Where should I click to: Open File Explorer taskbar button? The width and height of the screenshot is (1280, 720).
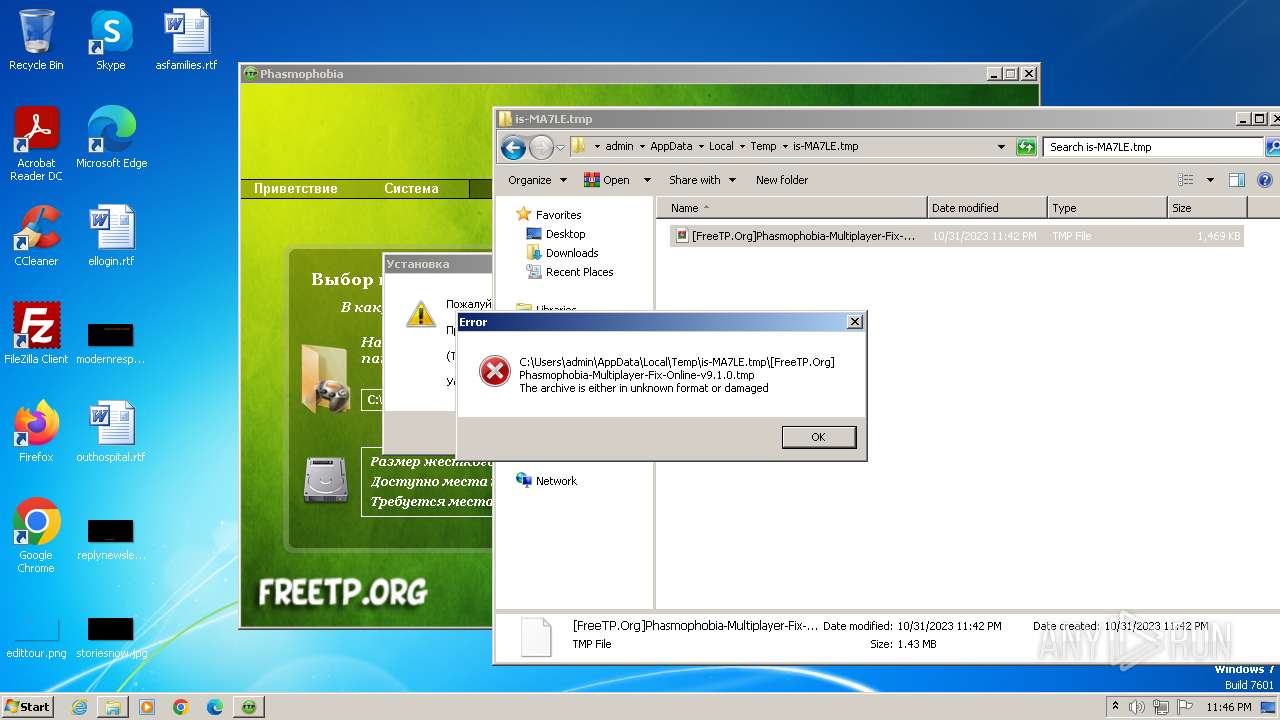click(113, 707)
